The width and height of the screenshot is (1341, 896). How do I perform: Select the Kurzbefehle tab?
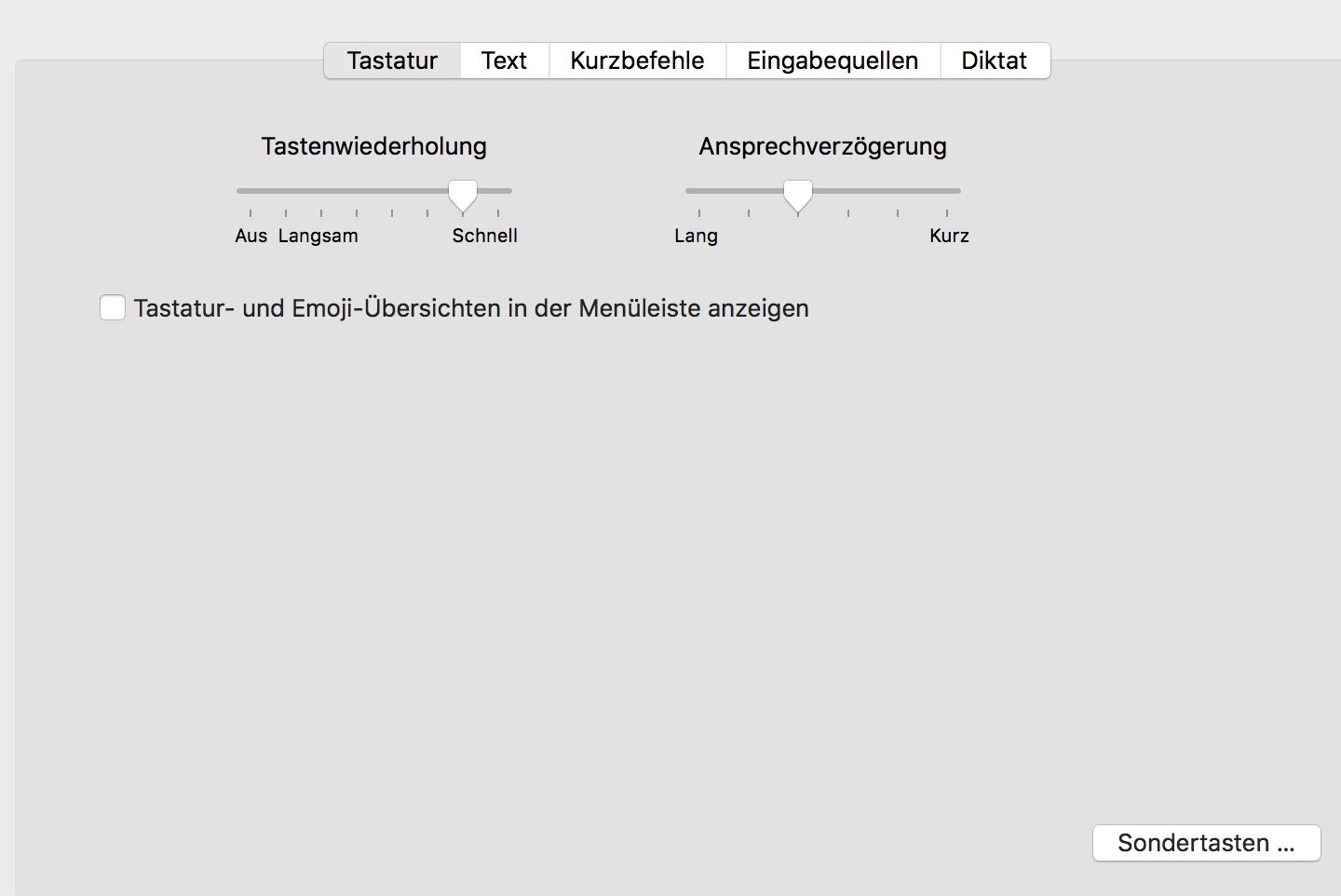637,61
